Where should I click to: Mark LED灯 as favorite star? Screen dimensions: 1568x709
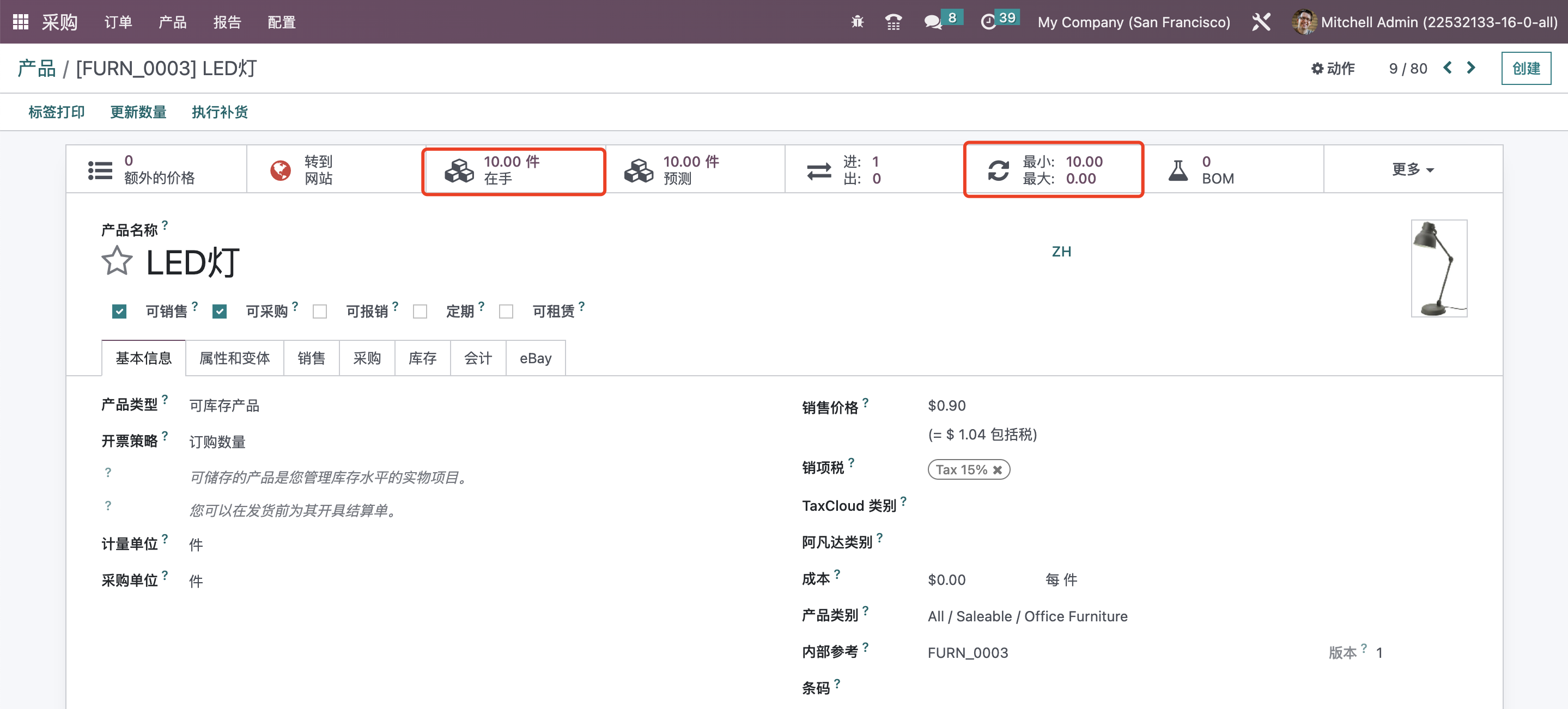click(x=116, y=261)
